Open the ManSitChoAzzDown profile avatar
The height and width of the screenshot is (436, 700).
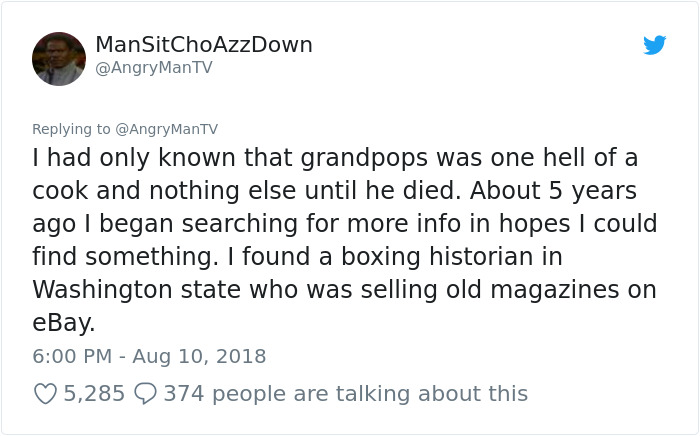coord(59,59)
